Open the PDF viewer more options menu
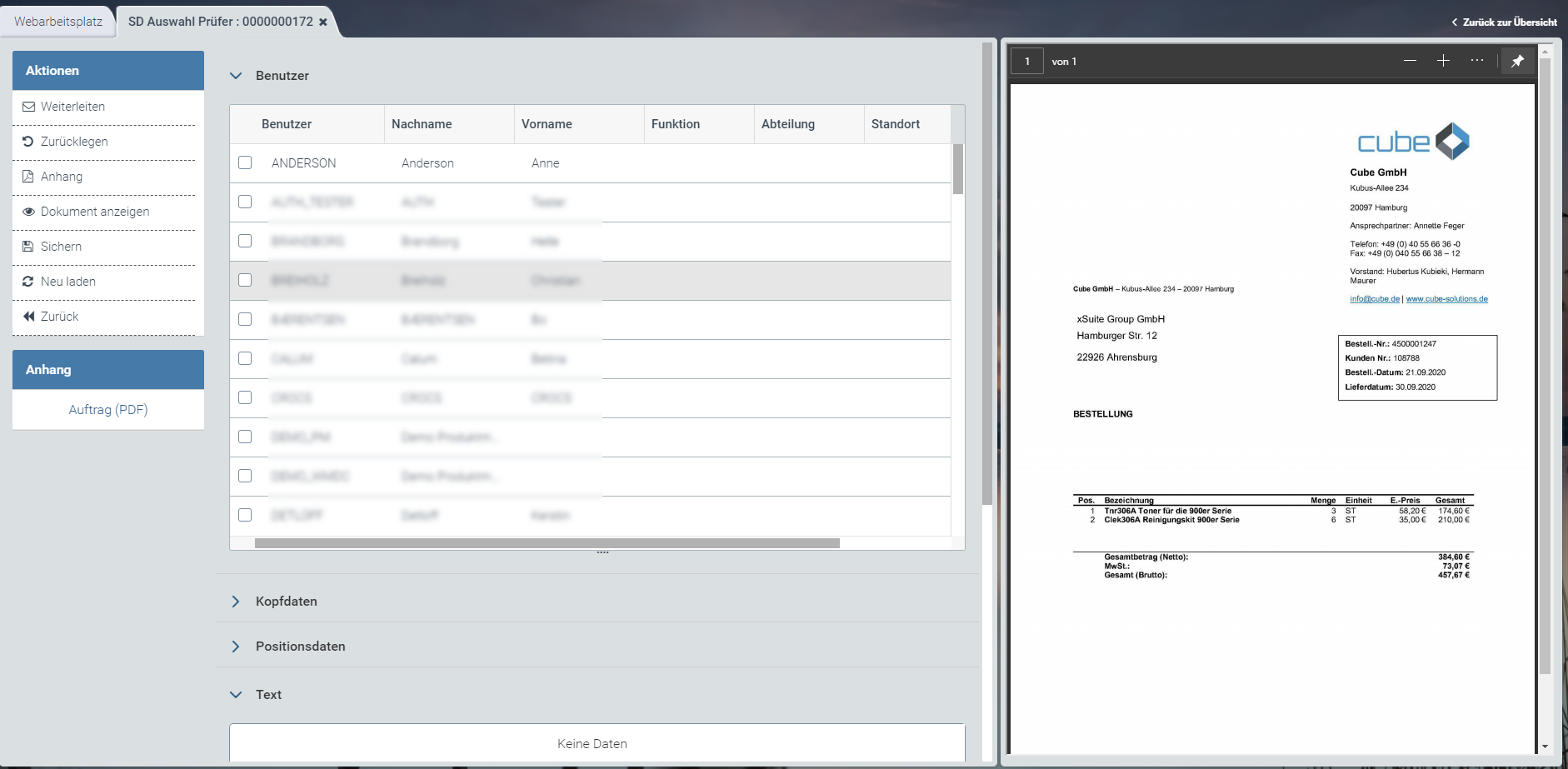 (x=1476, y=61)
